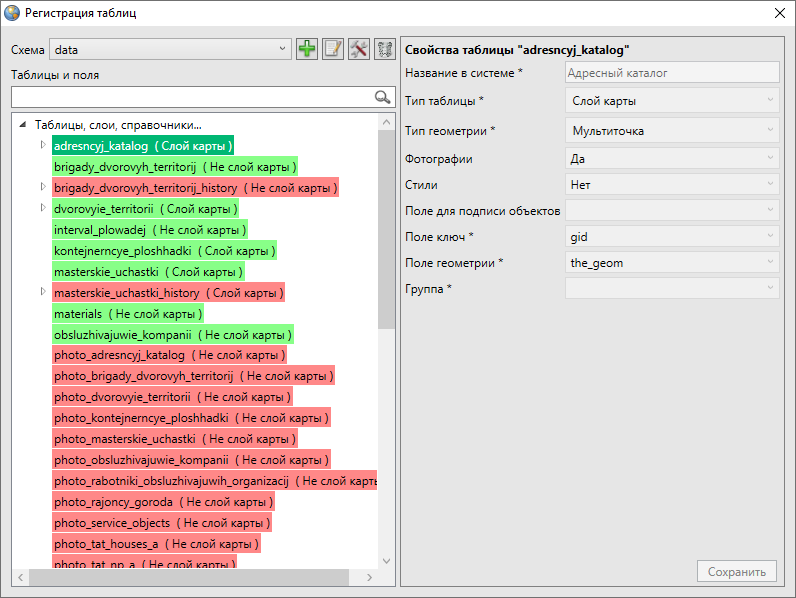Viewport: 796px width, 598px height.
Task: Click the magnifier search icon
Action: (382, 97)
